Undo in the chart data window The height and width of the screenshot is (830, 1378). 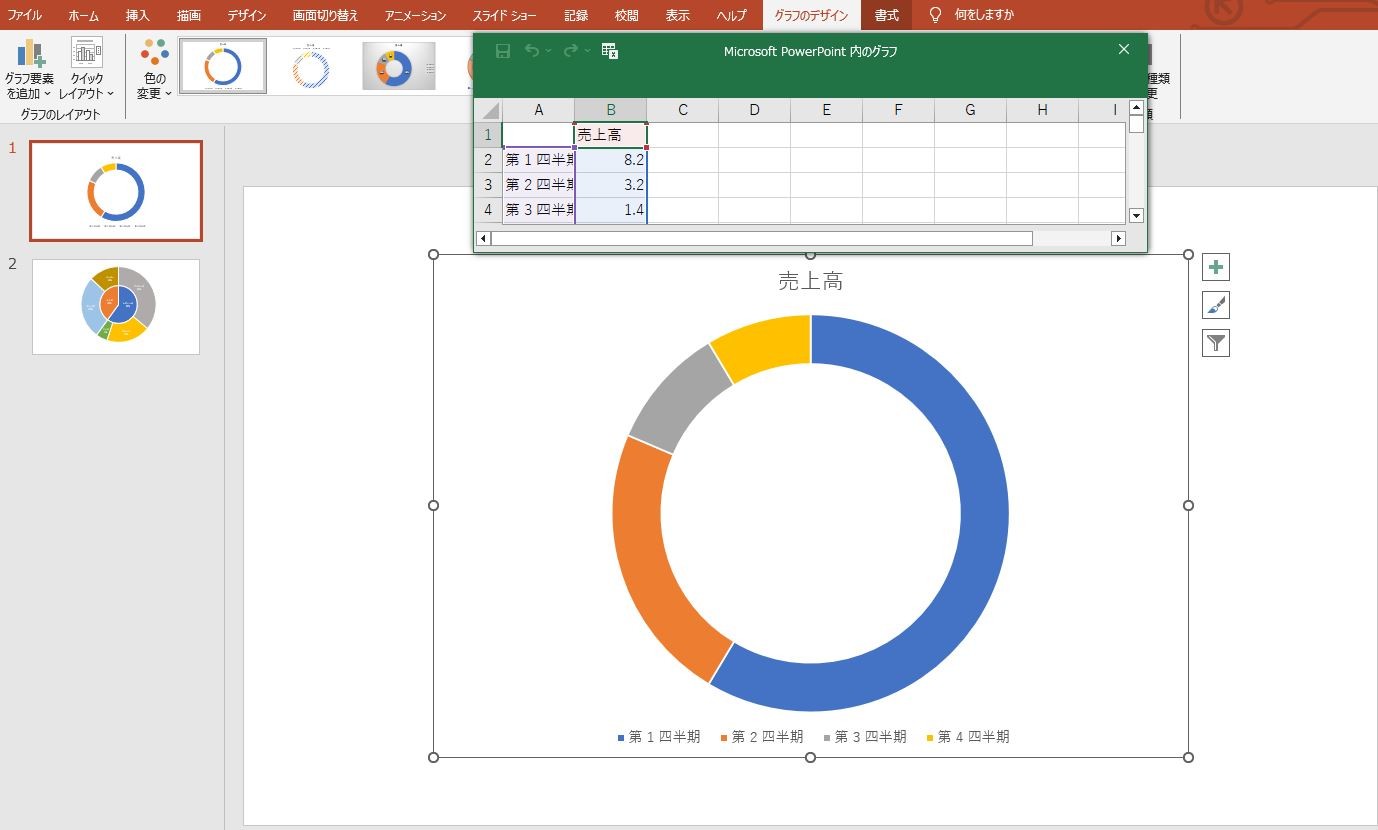(x=532, y=51)
